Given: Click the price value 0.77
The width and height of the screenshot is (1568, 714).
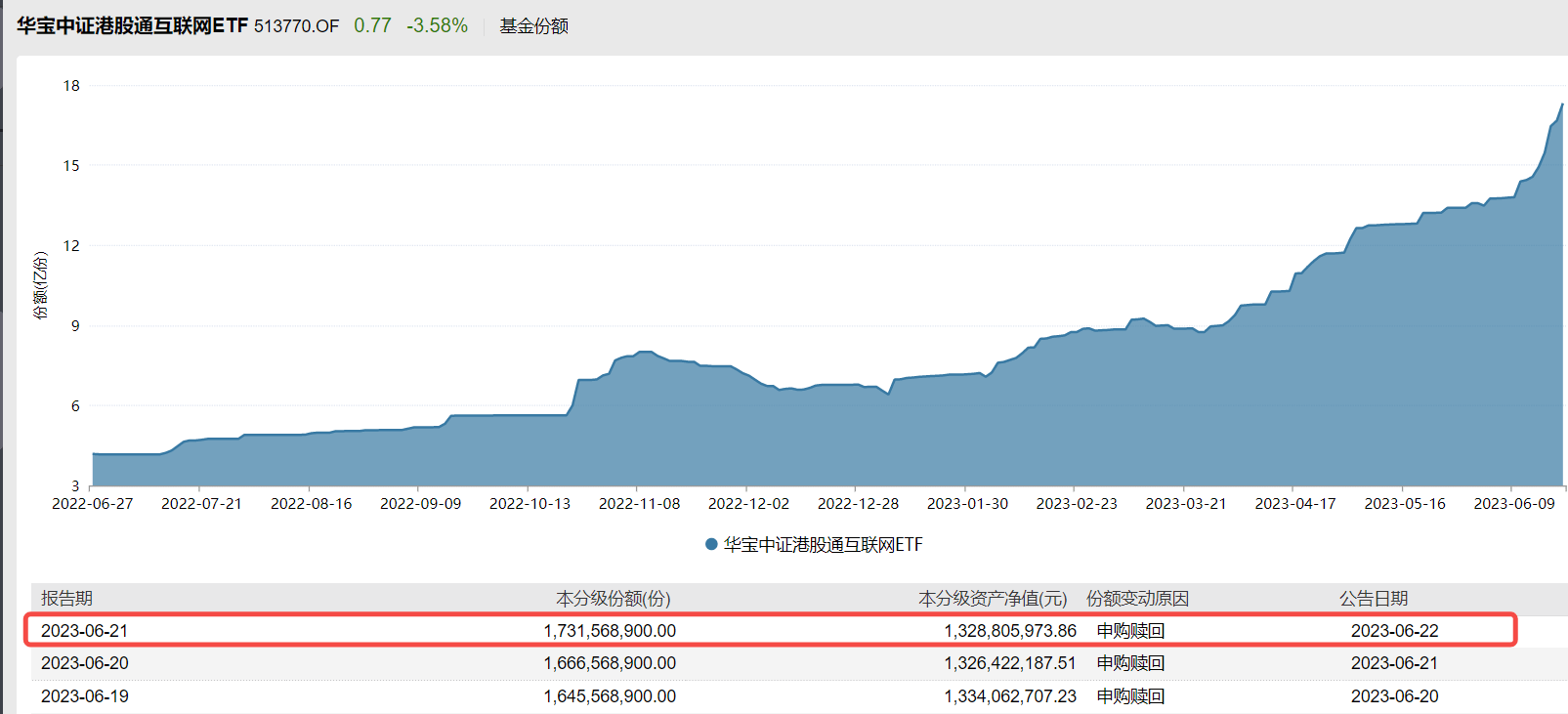Looking at the screenshot, I should (x=372, y=25).
